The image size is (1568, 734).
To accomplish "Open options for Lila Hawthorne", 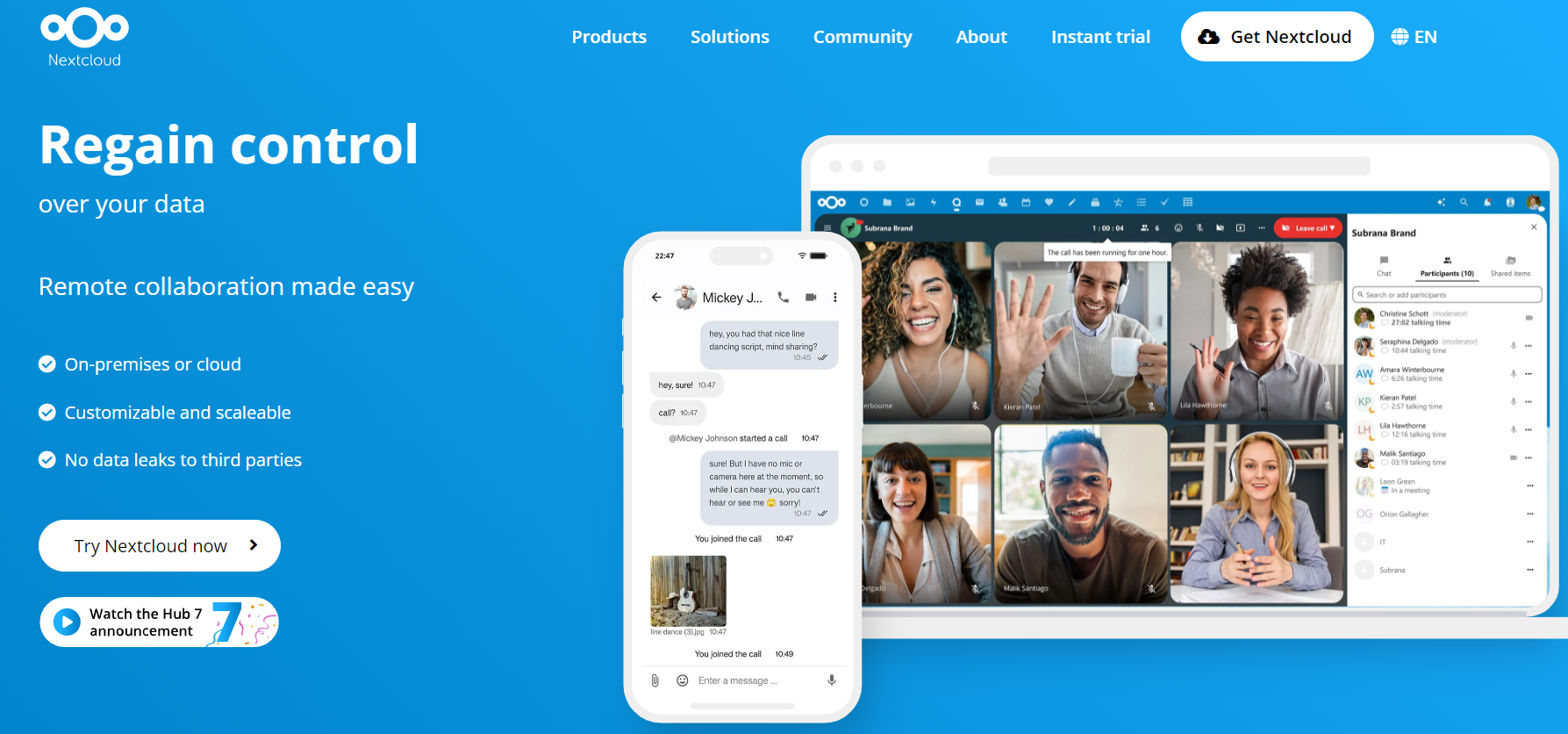I will 1529,430.
